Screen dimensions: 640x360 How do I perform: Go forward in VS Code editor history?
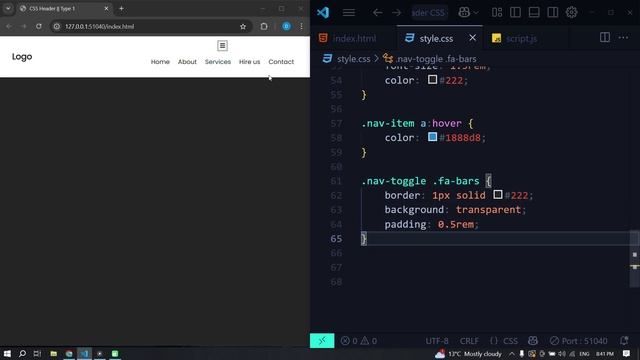coord(397,13)
